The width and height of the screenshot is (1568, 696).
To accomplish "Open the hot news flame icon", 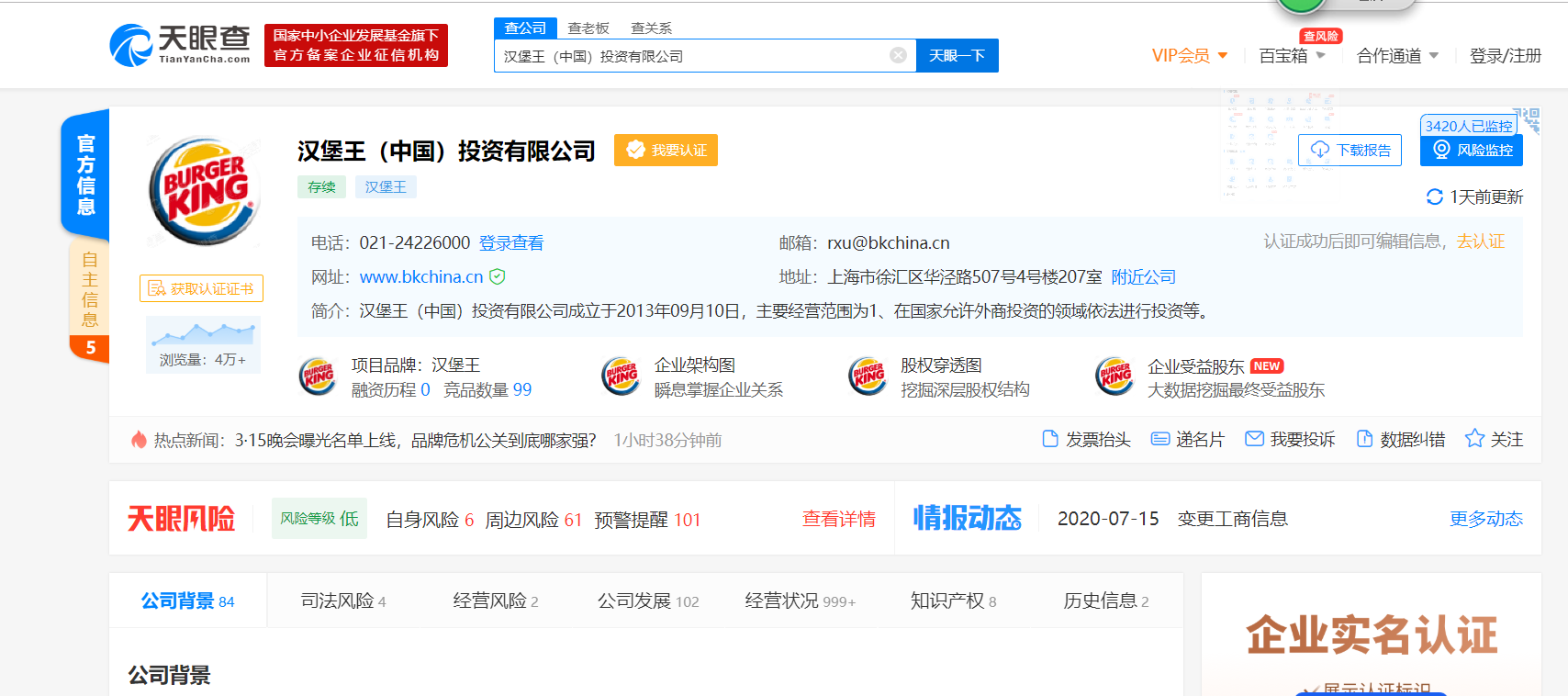I will pos(139,440).
